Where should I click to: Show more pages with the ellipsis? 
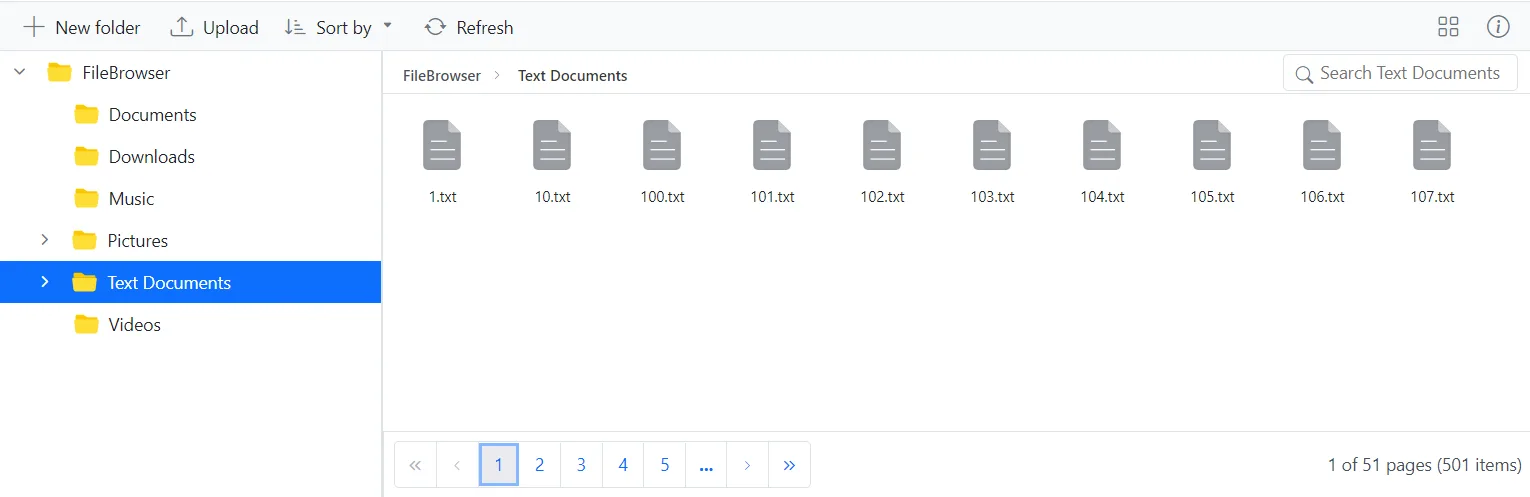click(706, 465)
